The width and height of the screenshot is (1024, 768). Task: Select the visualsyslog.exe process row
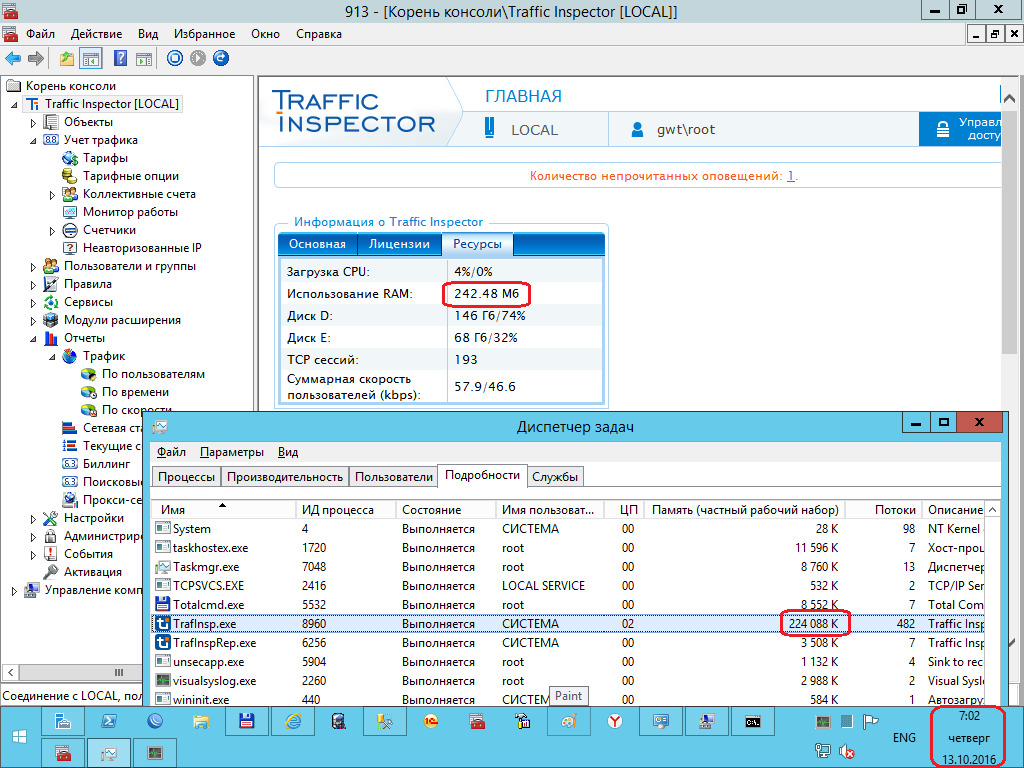(568, 680)
